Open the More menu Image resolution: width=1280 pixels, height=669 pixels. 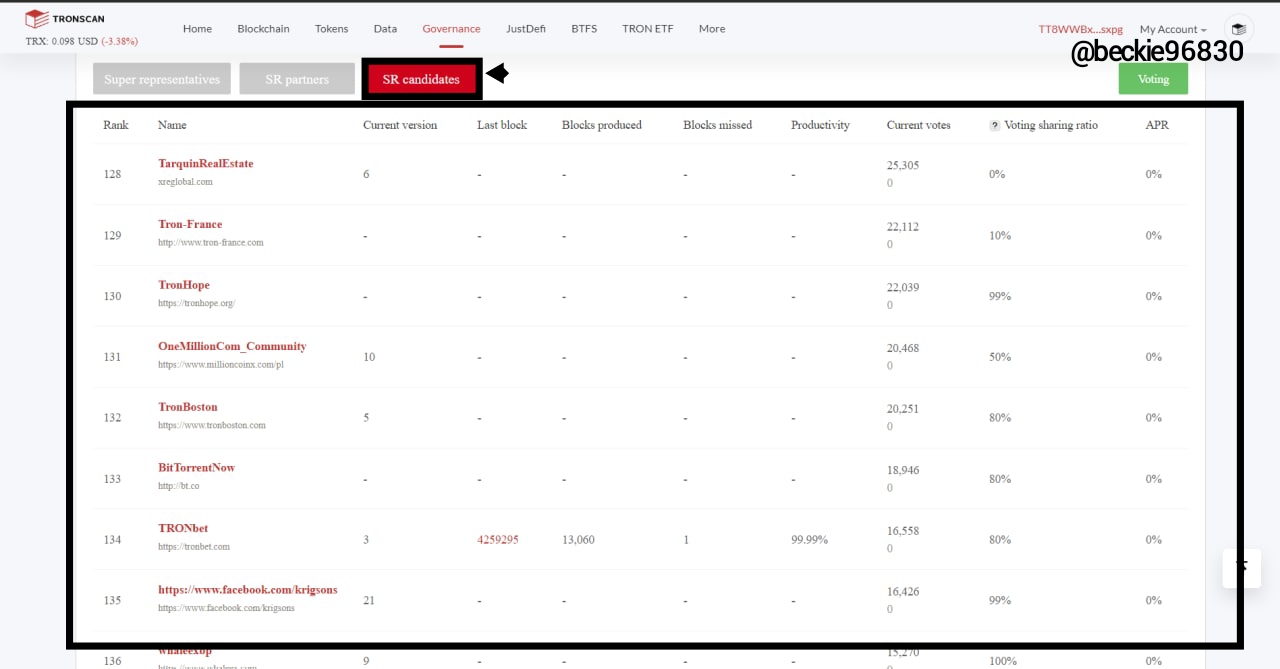pyautogui.click(x=712, y=29)
